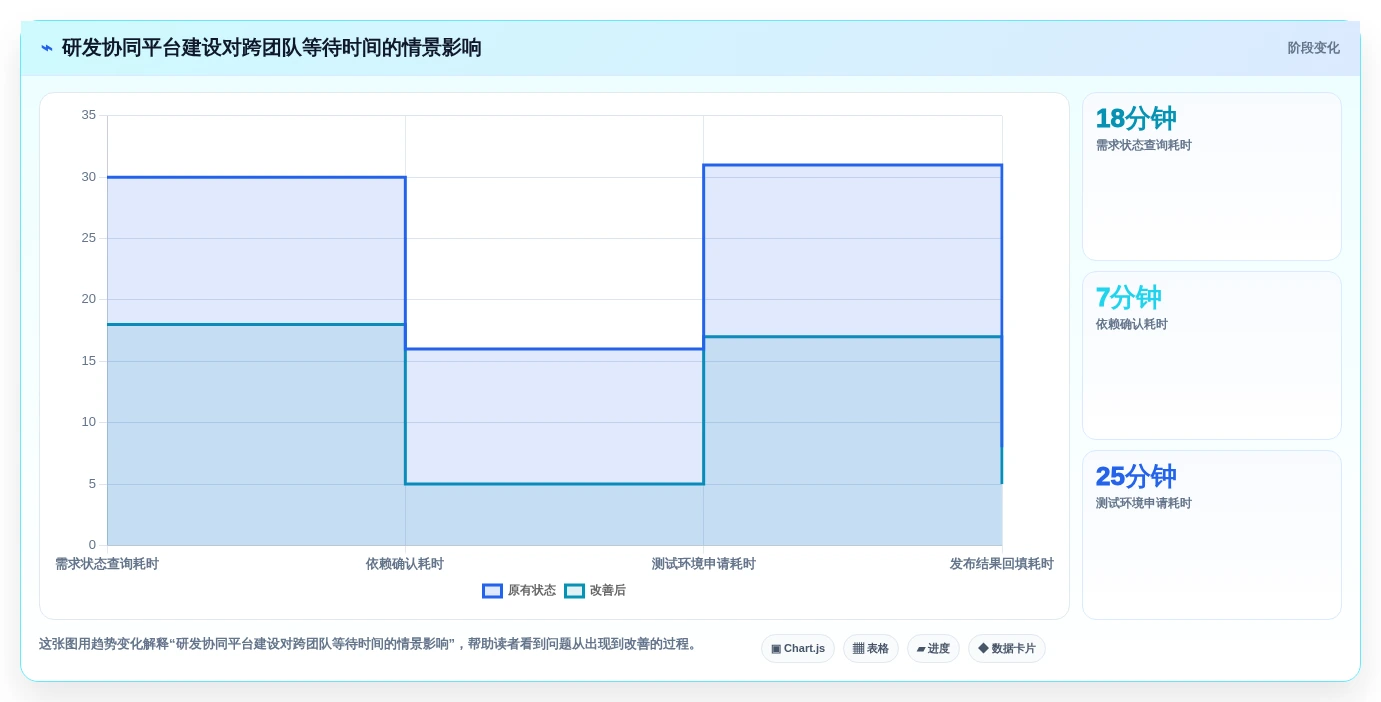Click the 阶段变化 label in header
This screenshot has height=702, width=1381.
[x=1313, y=48]
